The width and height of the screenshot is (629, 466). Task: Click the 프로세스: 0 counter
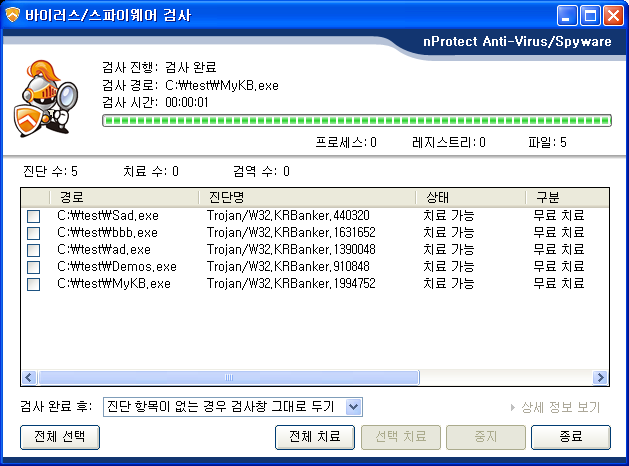pyautogui.click(x=346, y=143)
